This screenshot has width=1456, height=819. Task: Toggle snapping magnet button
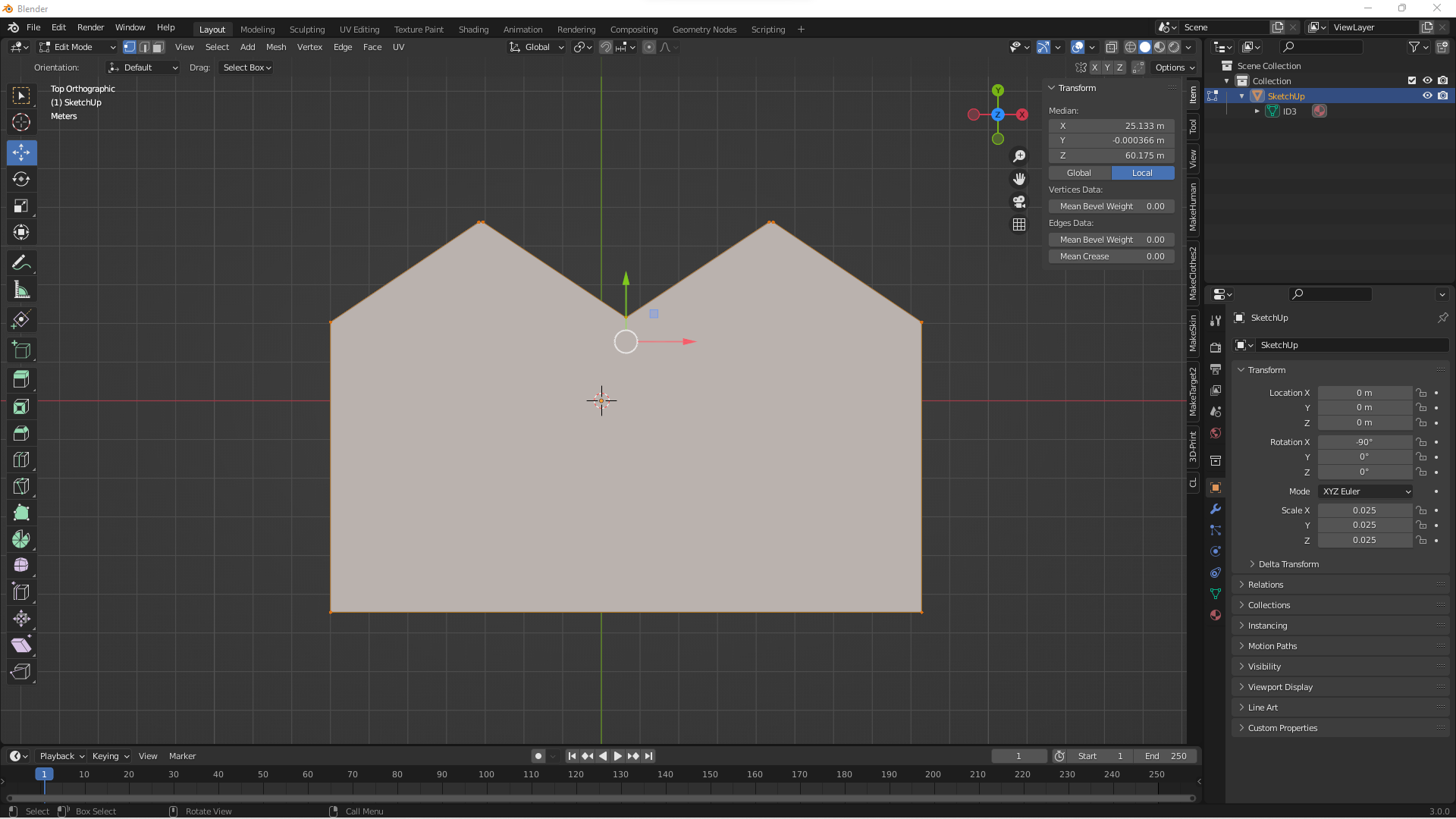[x=606, y=47]
